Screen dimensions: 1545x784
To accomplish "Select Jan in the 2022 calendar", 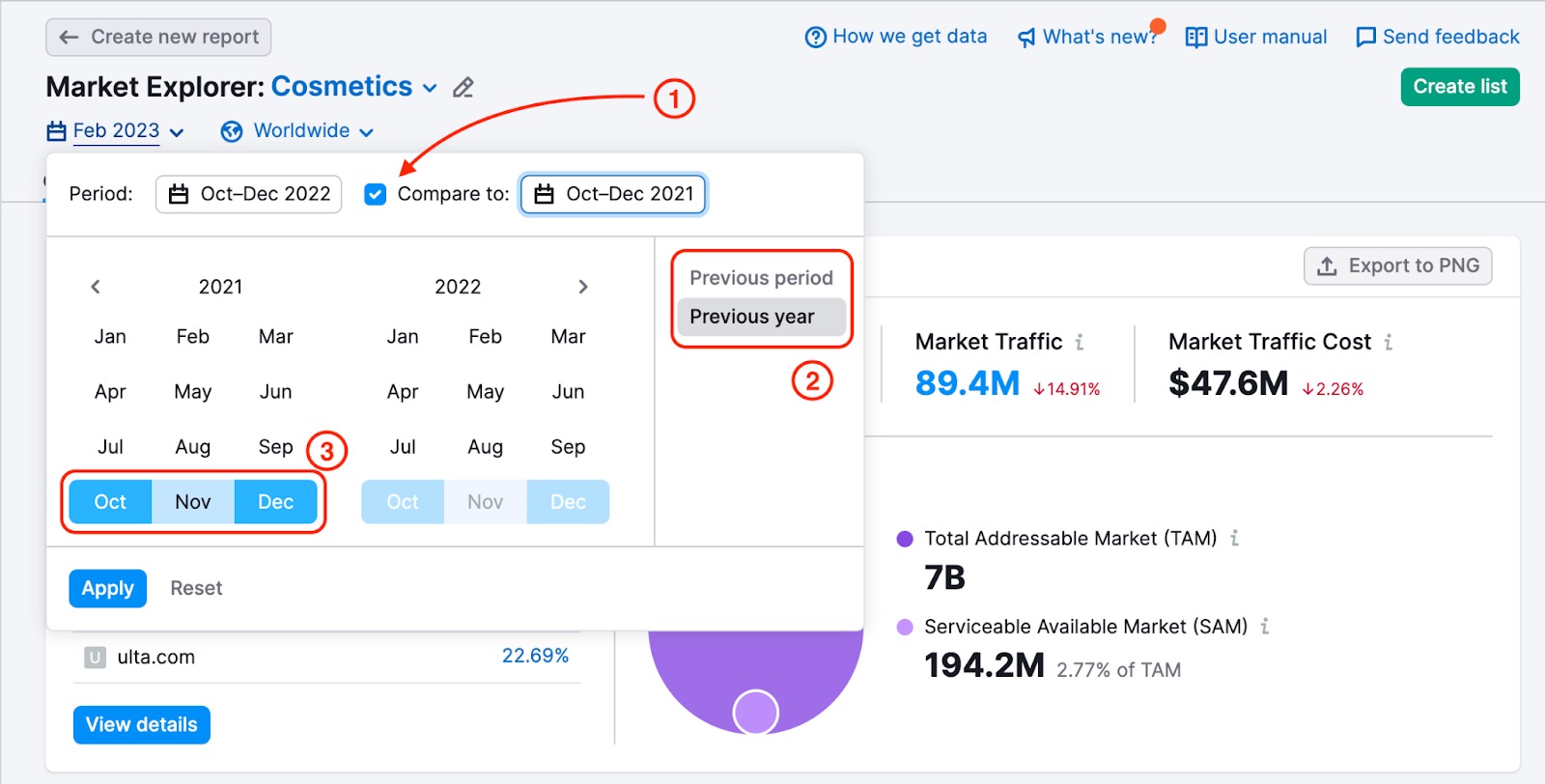I will pyautogui.click(x=403, y=337).
